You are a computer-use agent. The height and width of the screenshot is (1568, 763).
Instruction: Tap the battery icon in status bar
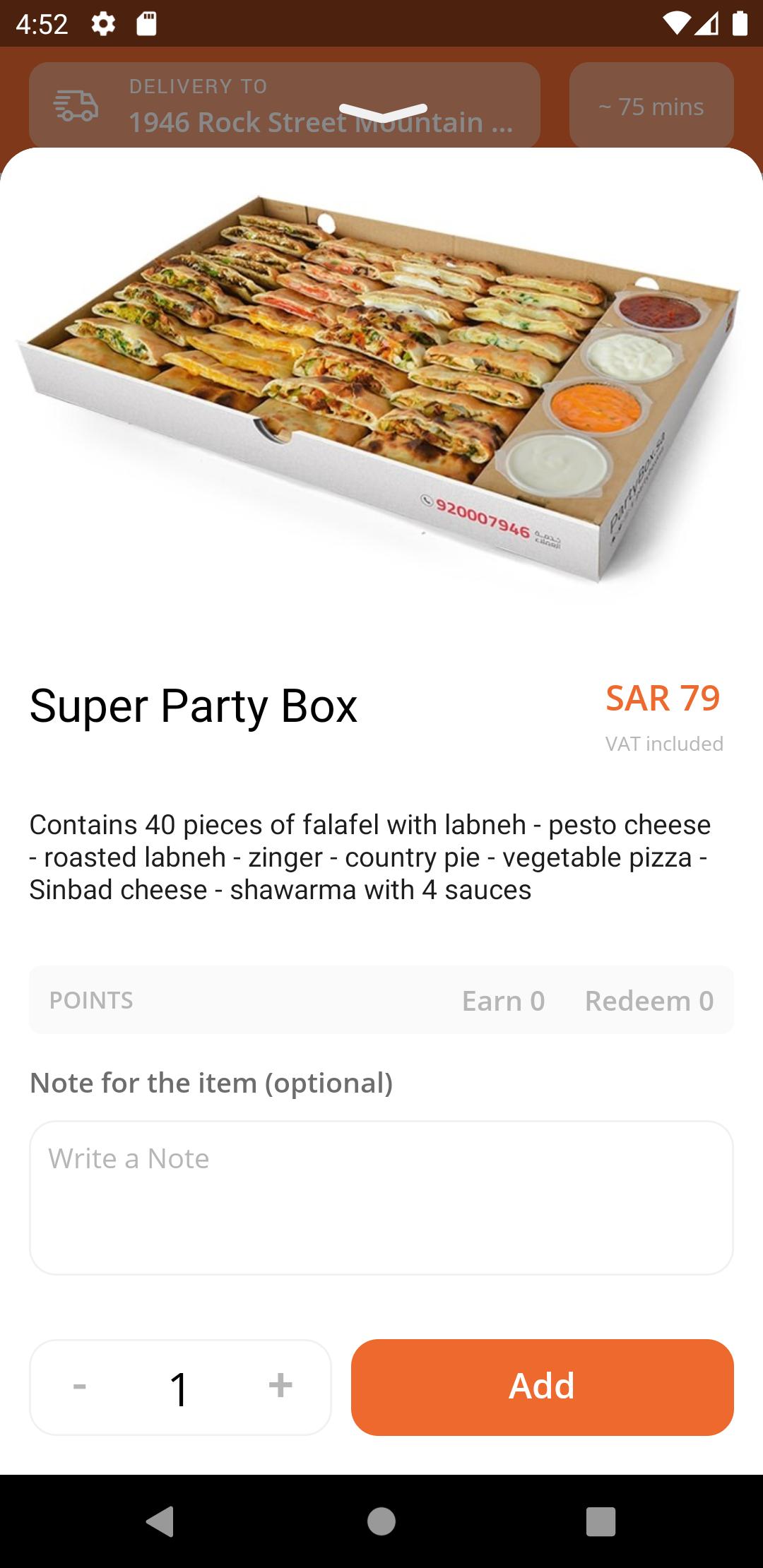coord(740,24)
